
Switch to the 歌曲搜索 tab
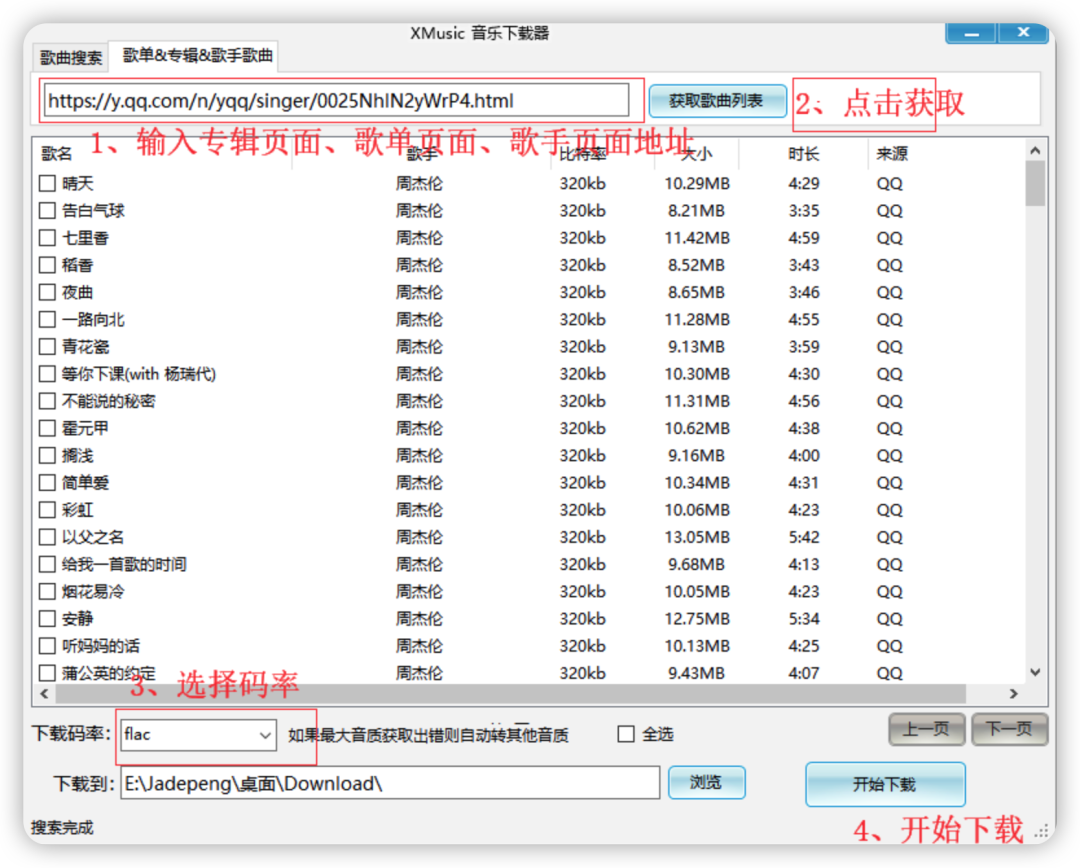(x=70, y=57)
